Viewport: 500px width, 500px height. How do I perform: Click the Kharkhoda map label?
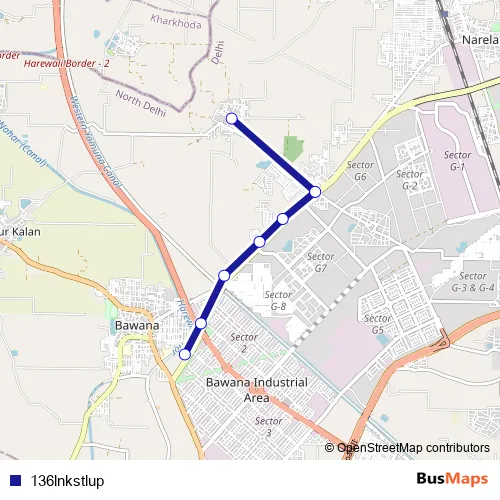[x=176, y=22]
